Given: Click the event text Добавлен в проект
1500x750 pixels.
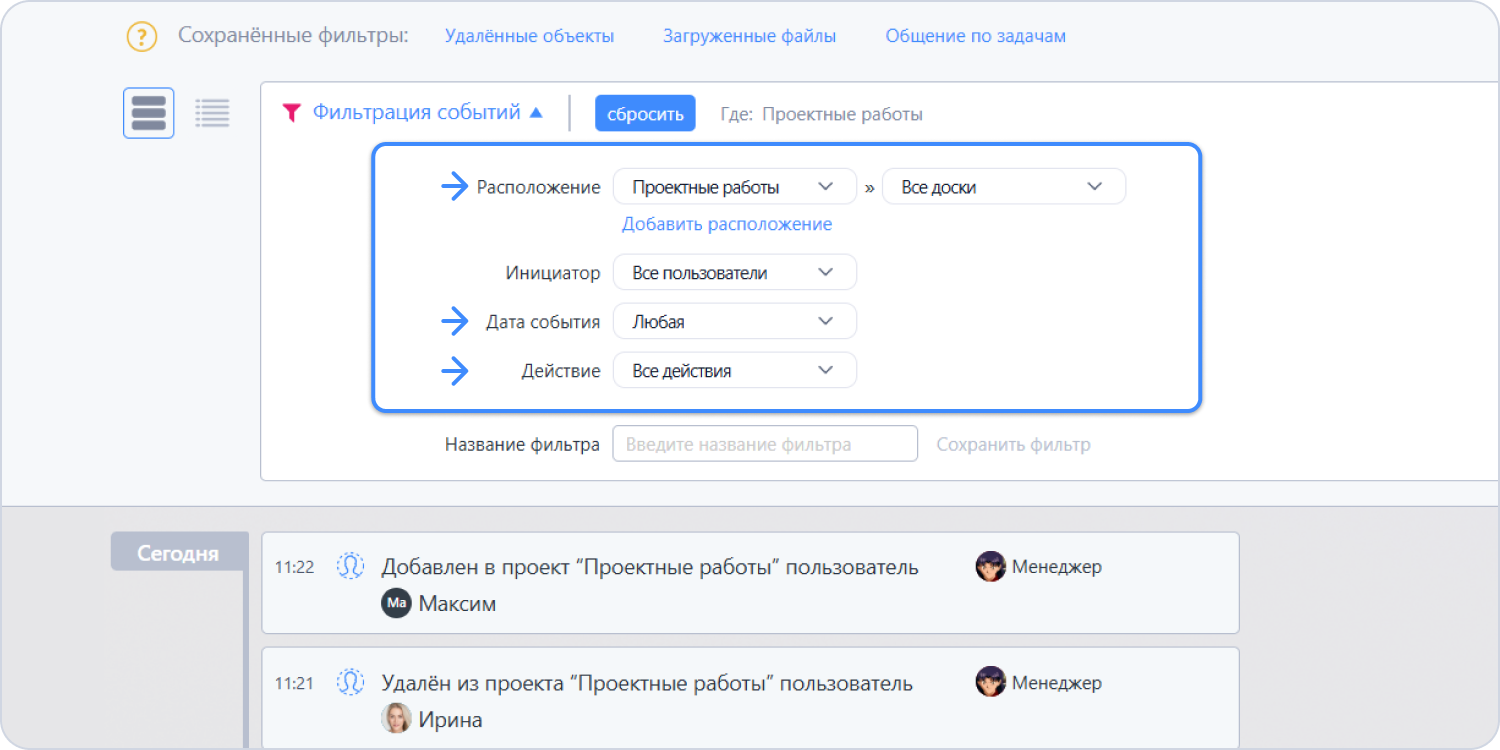Looking at the screenshot, I should point(650,567).
